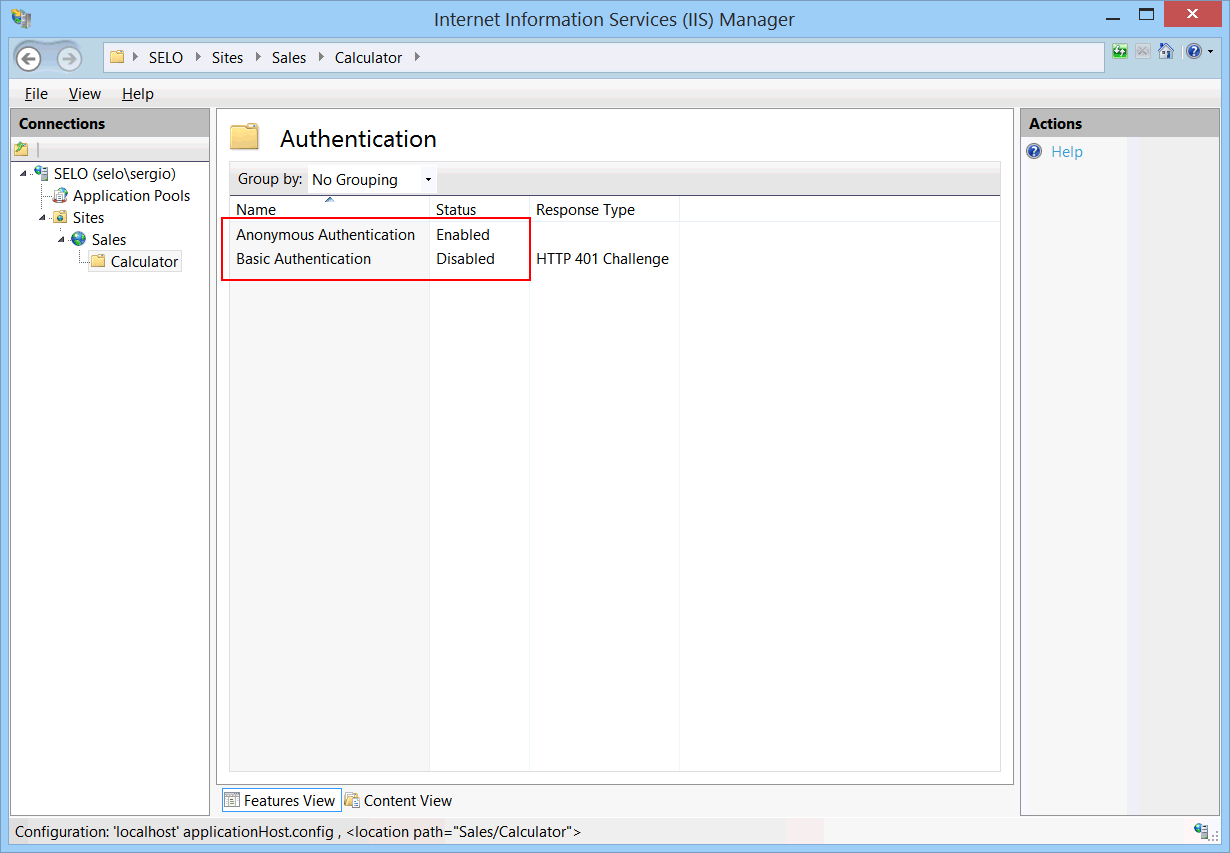The height and width of the screenshot is (853, 1230).
Task: Expand breadcrumb arrow after Calculator in address bar
Action: [x=417, y=57]
